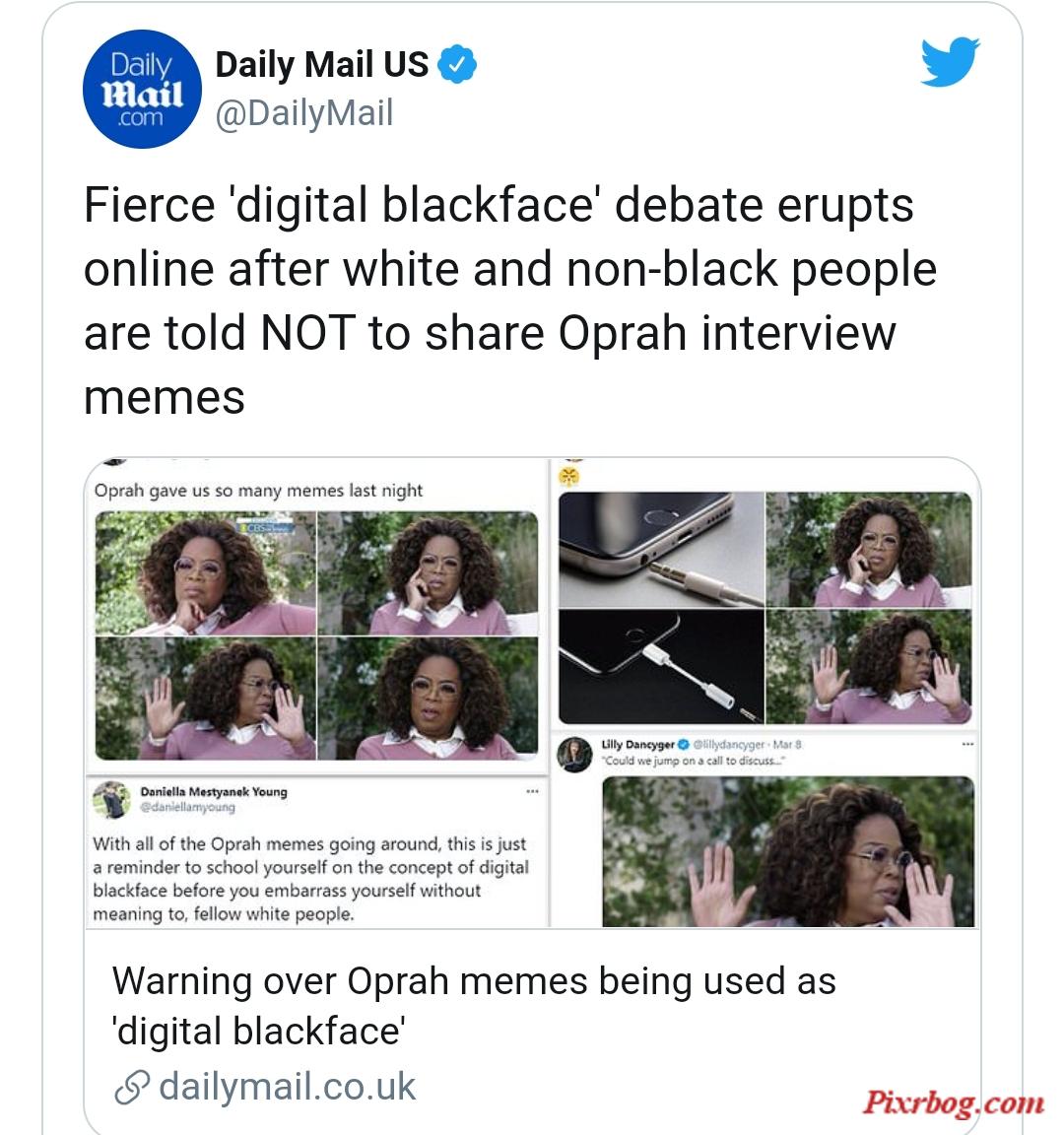Open the large Oprah hands-up image
This screenshot has height=1135, width=1064.
[x=788, y=851]
